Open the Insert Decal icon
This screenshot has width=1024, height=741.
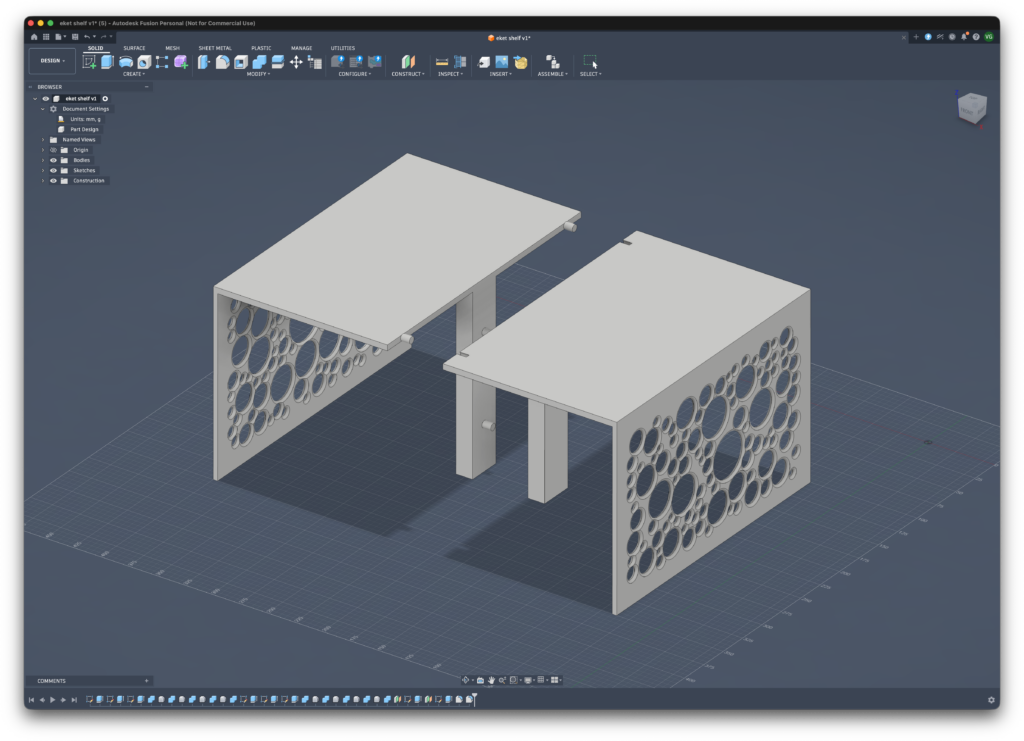point(520,62)
